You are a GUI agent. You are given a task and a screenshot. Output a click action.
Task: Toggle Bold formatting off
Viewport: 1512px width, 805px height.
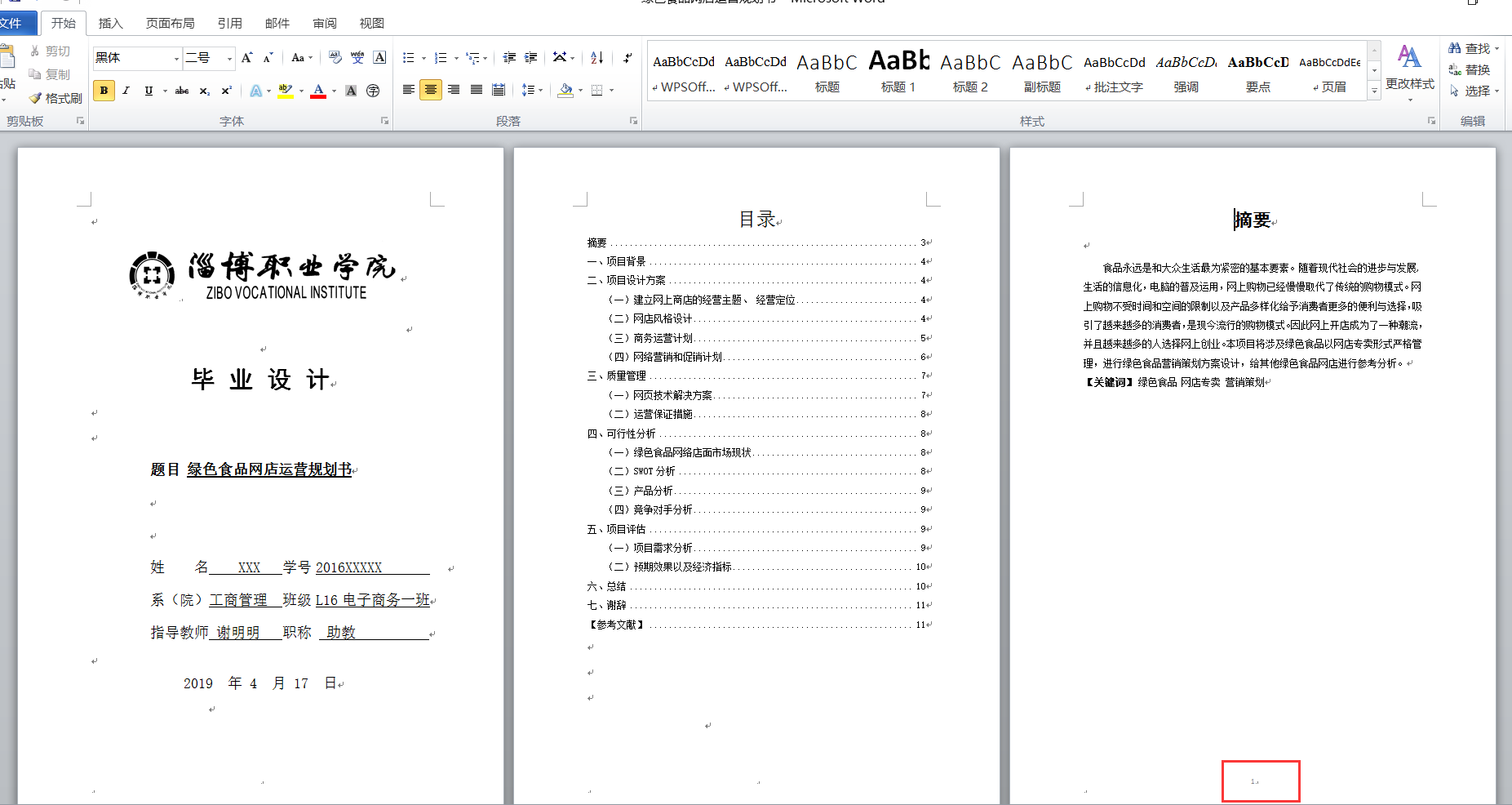coord(104,91)
